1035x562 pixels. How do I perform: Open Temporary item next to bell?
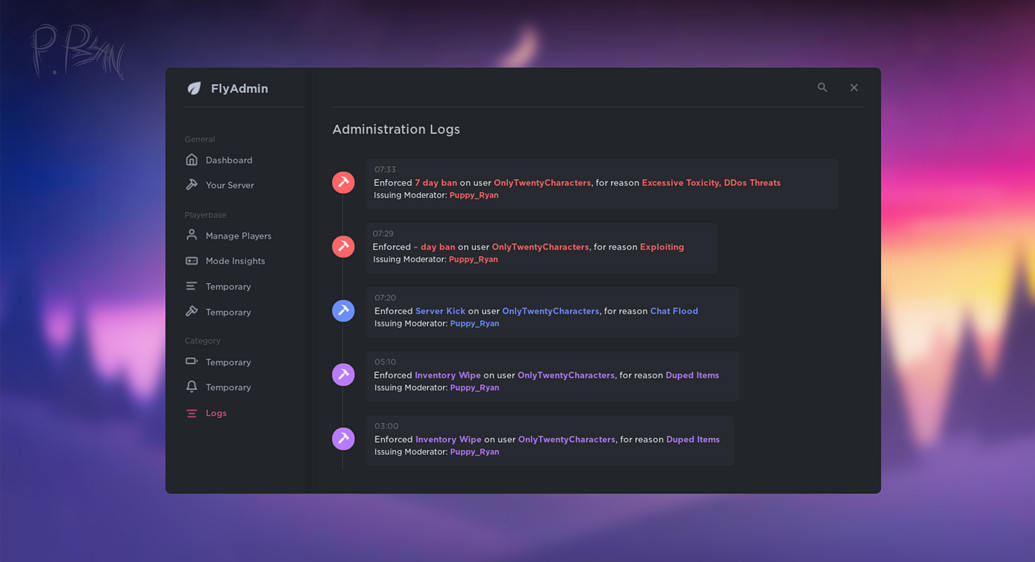tap(228, 387)
